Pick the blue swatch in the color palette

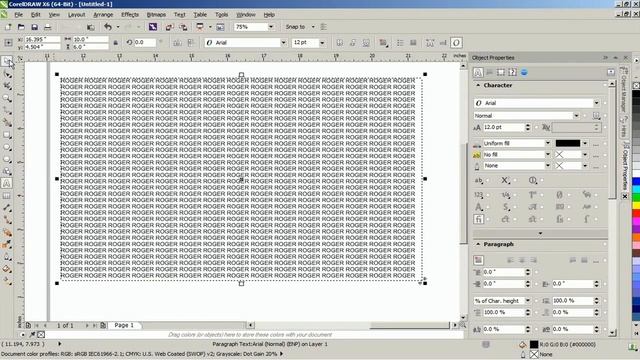(x=636, y=181)
